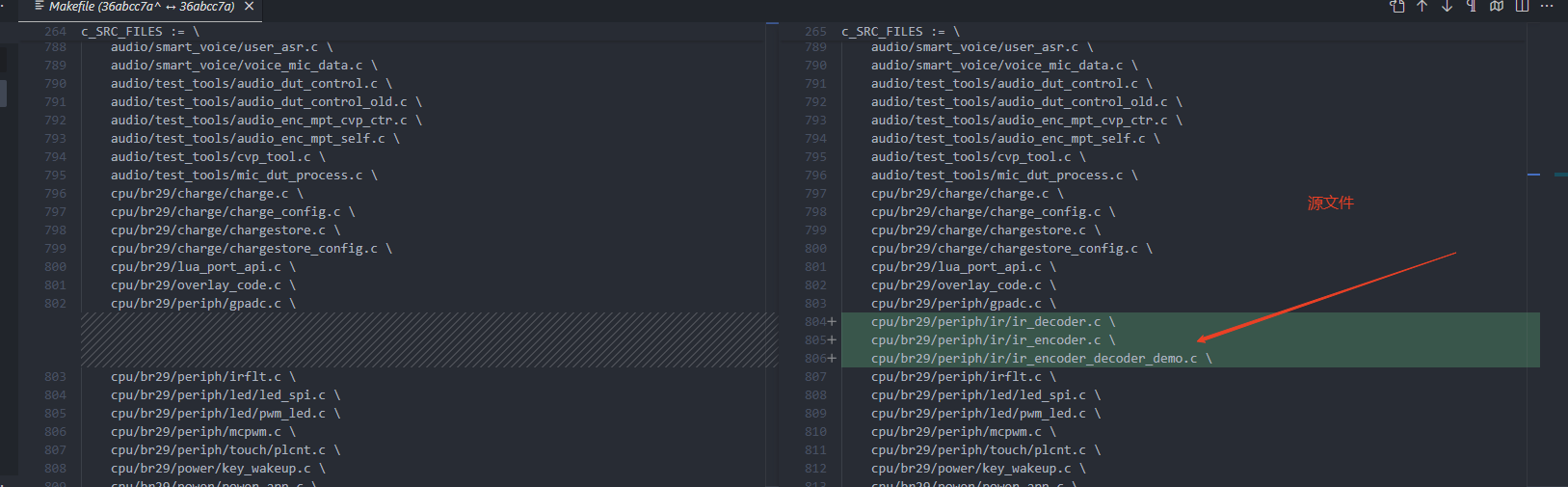Click right pane gpadc.c line 803
Image resolution: width=1568 pixels, height=487 pixels.
(964, 304)
